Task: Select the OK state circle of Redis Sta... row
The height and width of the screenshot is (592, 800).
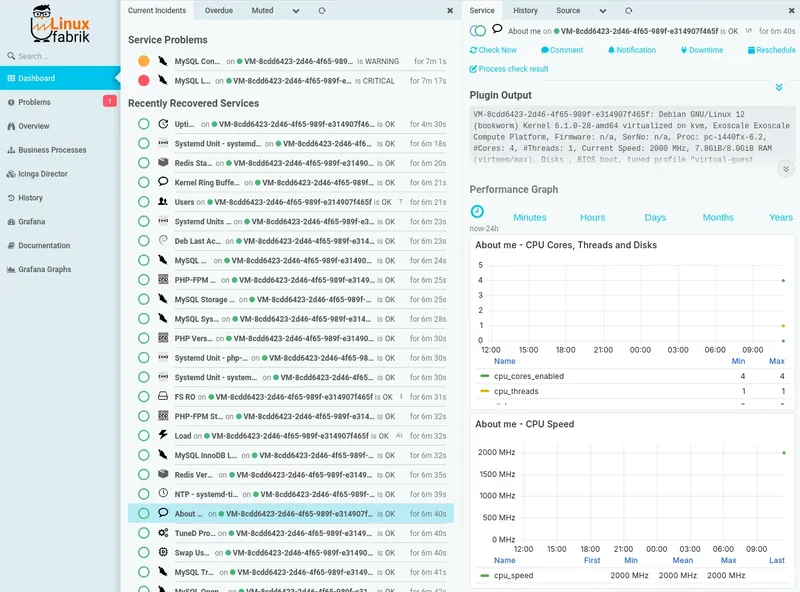Action: tap(144, 163)
